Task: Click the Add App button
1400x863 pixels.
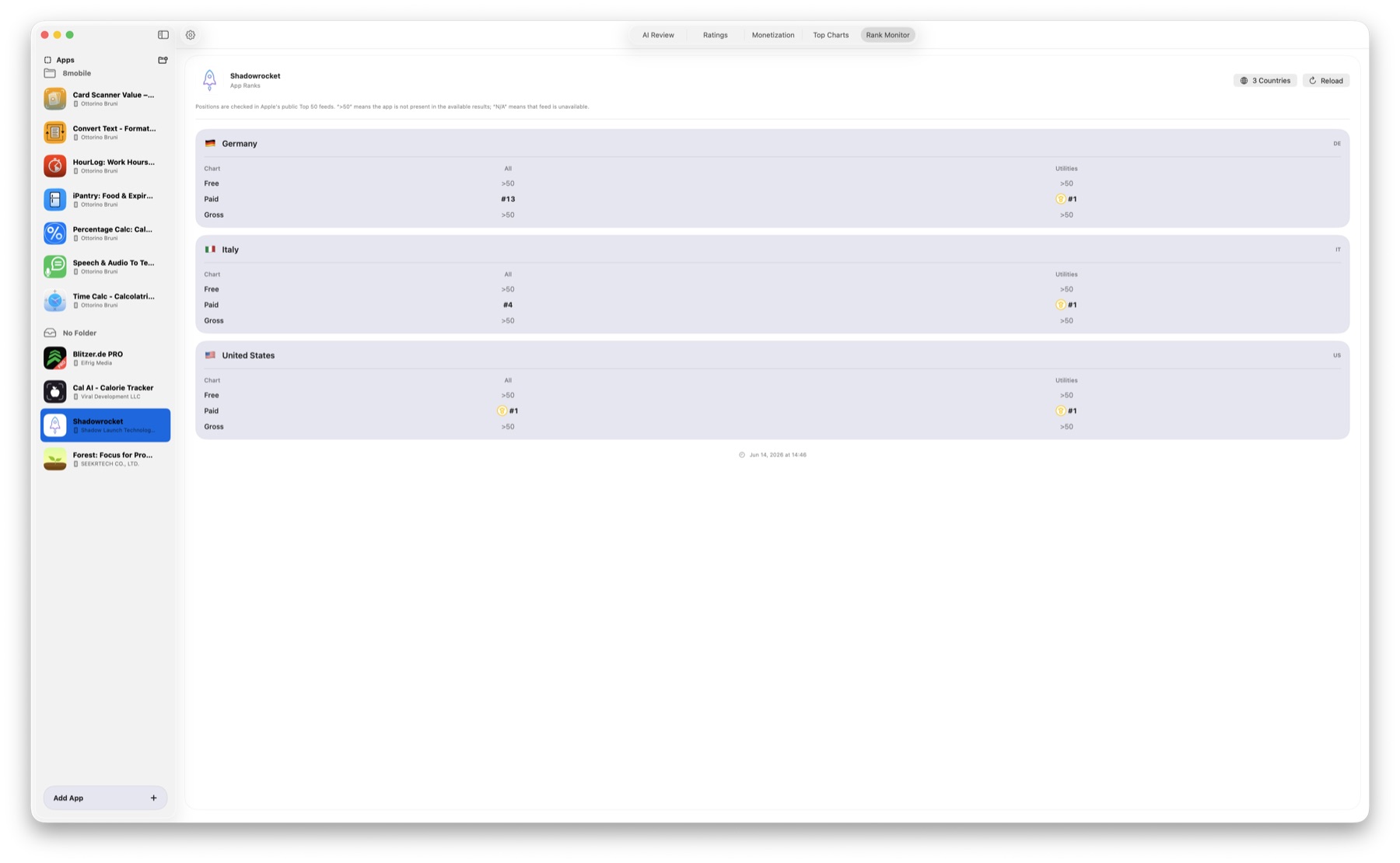Action: point(105,798)
